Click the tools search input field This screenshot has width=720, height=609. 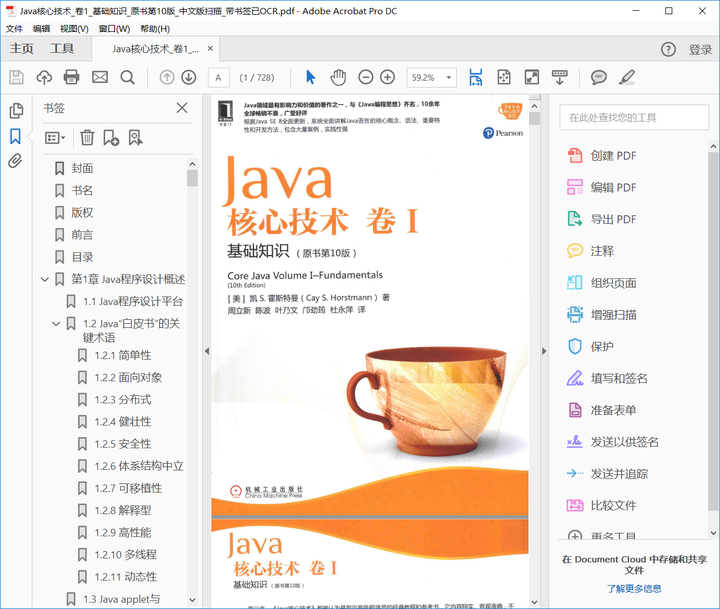(x=634, y=118)
